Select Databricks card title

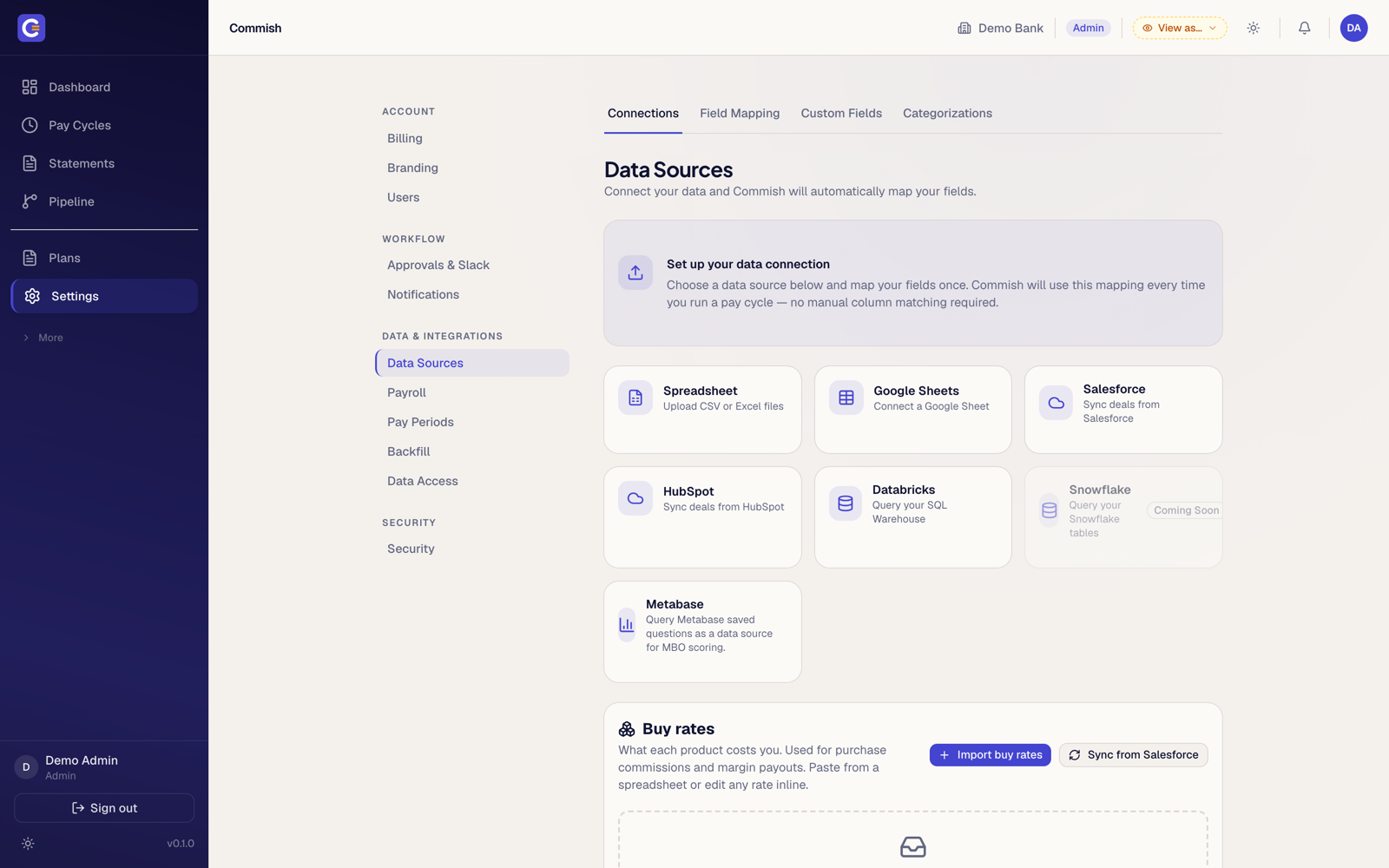pyautogui.click(x=904, y=490)
